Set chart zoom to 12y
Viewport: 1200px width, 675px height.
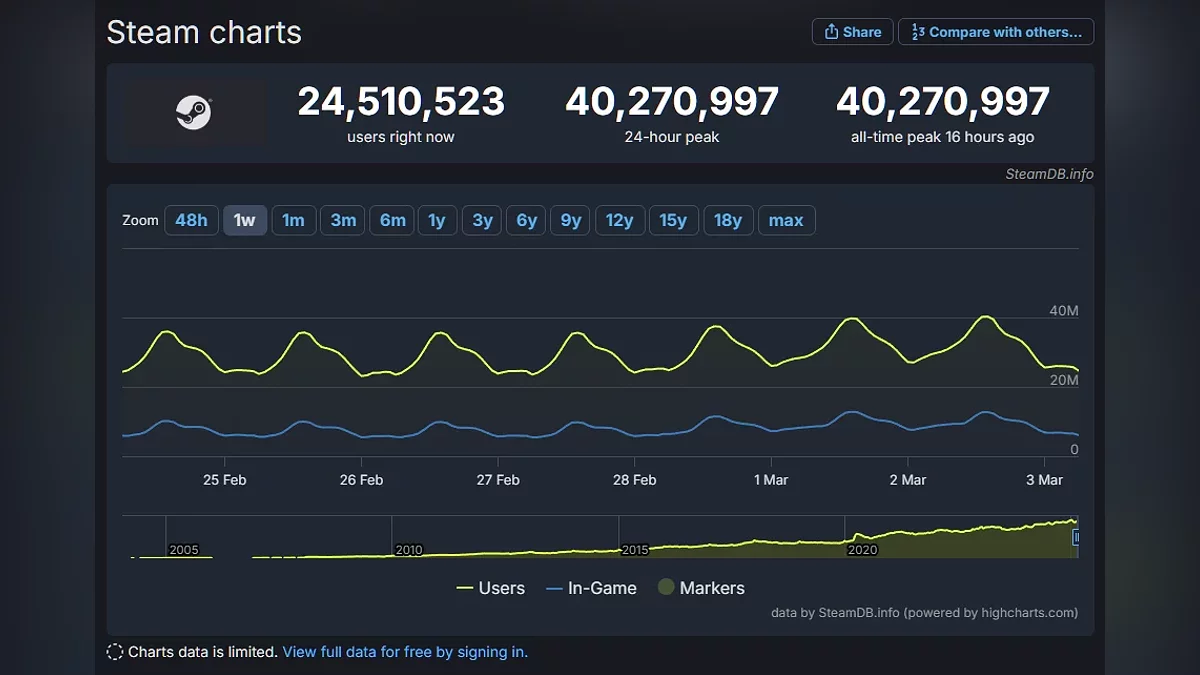point(620,220)
